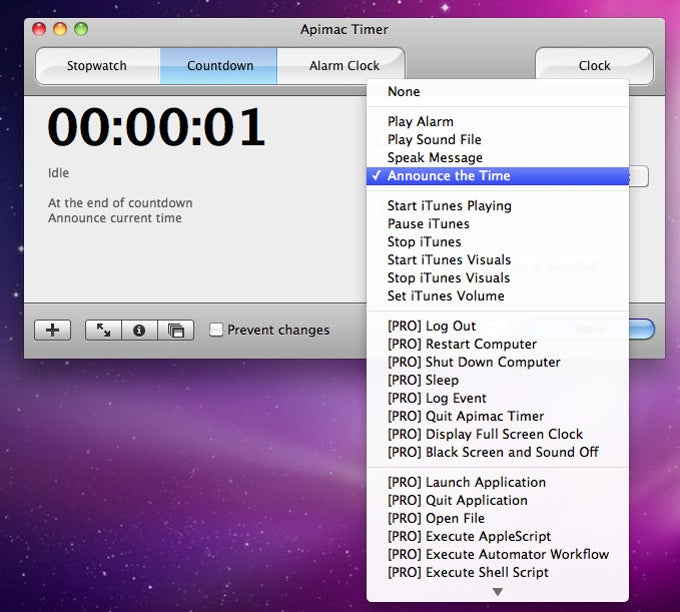Choose [PRO] Execute Shell Script
680x612 pixels.
coord(497,573)
